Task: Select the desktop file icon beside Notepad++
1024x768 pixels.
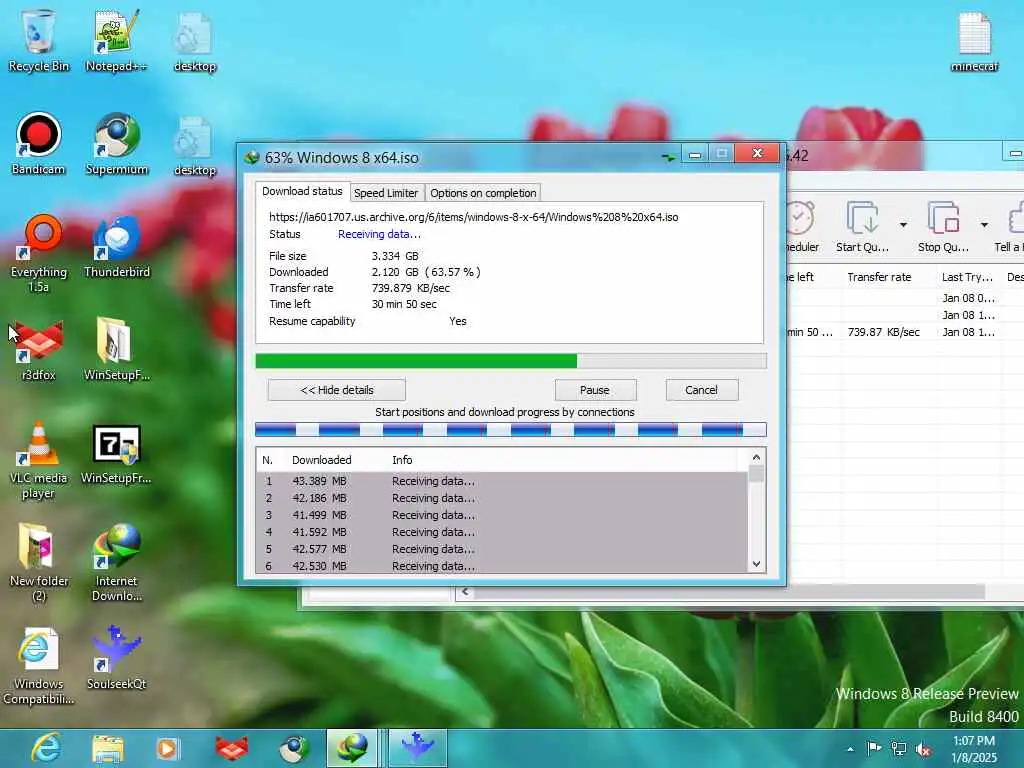Action: (195, 40)
